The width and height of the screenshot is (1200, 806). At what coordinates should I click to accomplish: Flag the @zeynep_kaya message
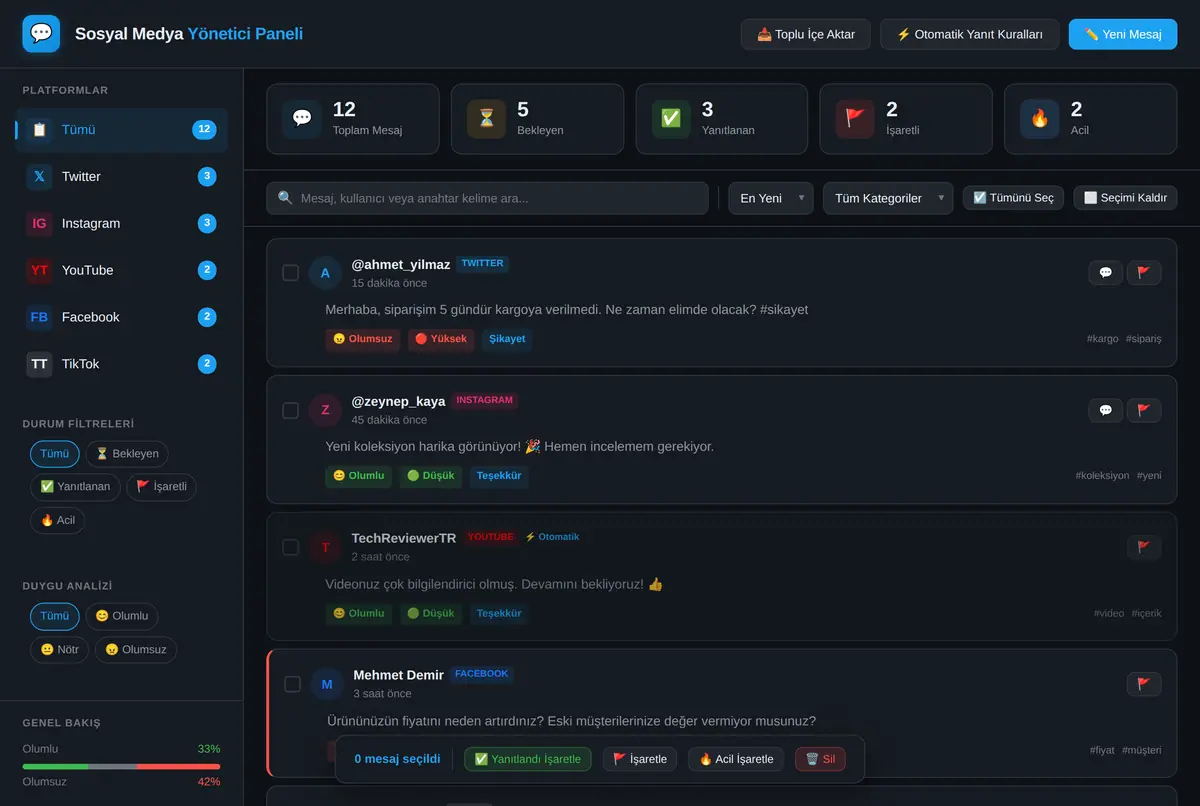(x=1144, y=409)
